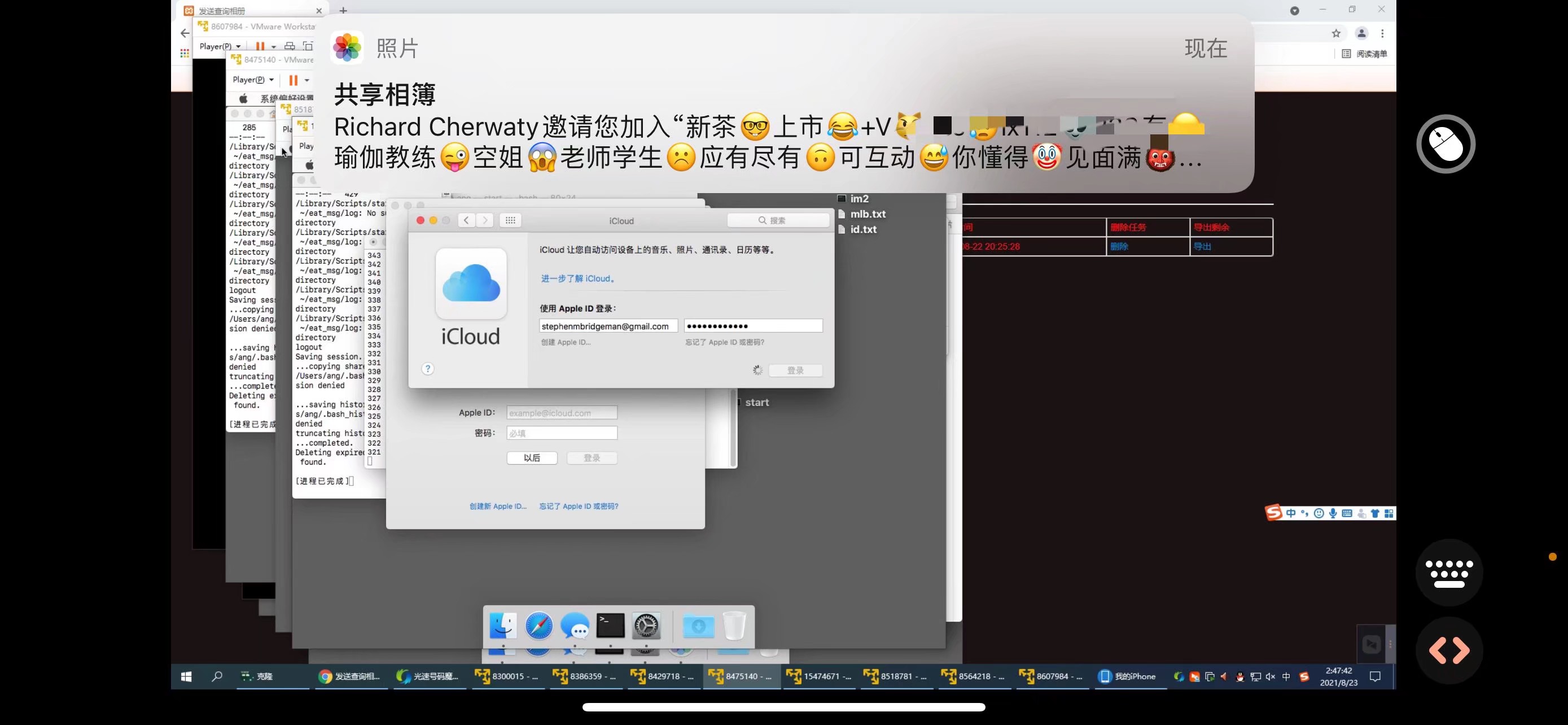Open the 克隆 taskbar item

click(x=272, y=676)
